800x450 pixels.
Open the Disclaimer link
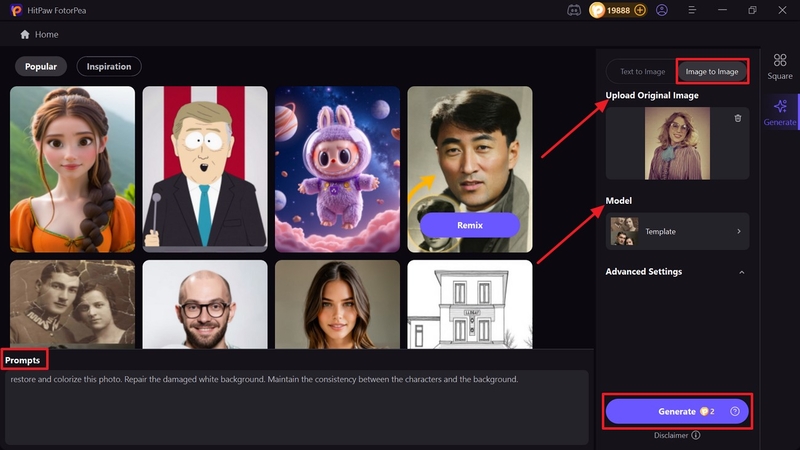(671, 435)
